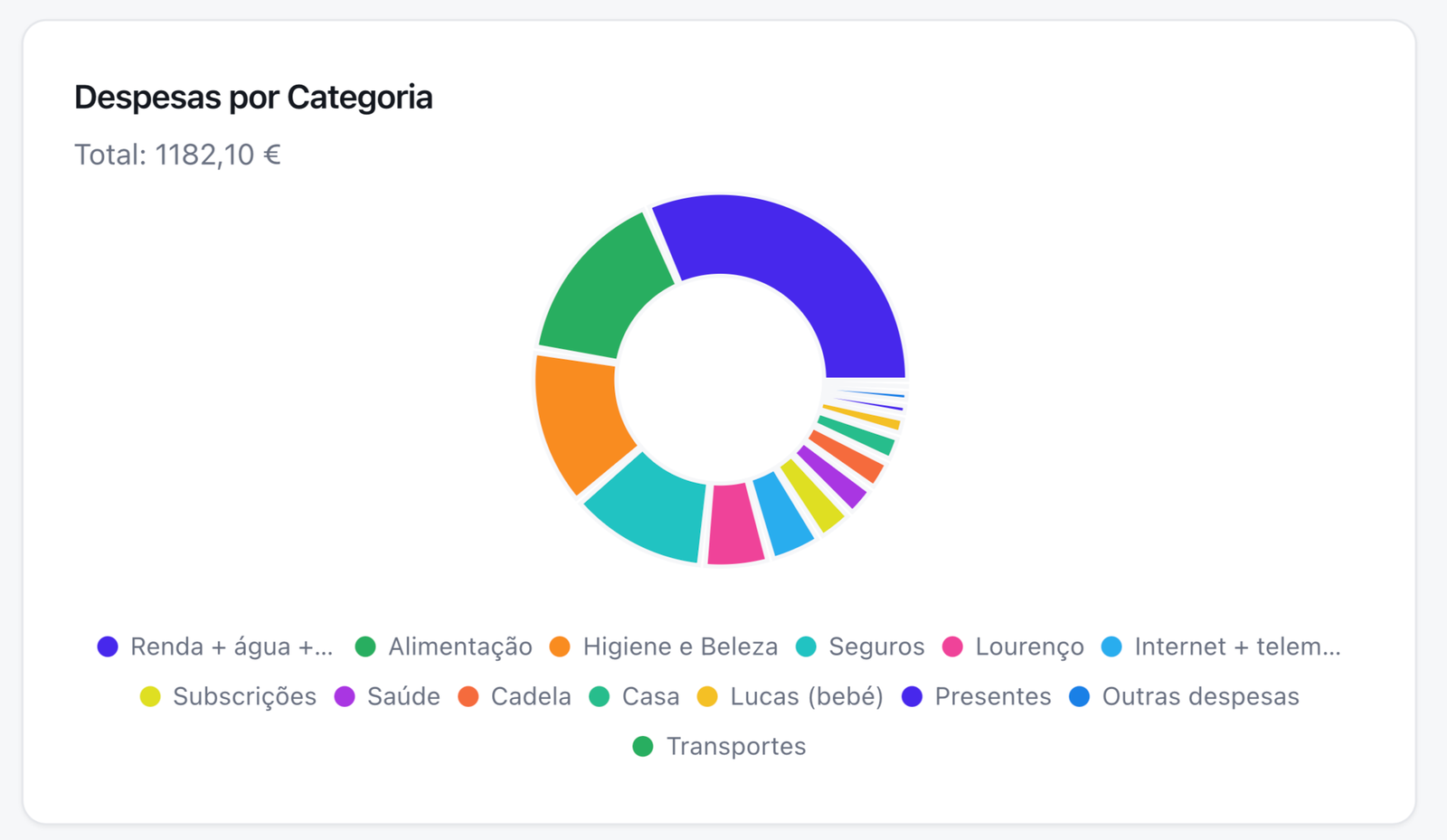Hide the Alimentação category in legend
This screenshot has height=840, width=1447.
443,647
